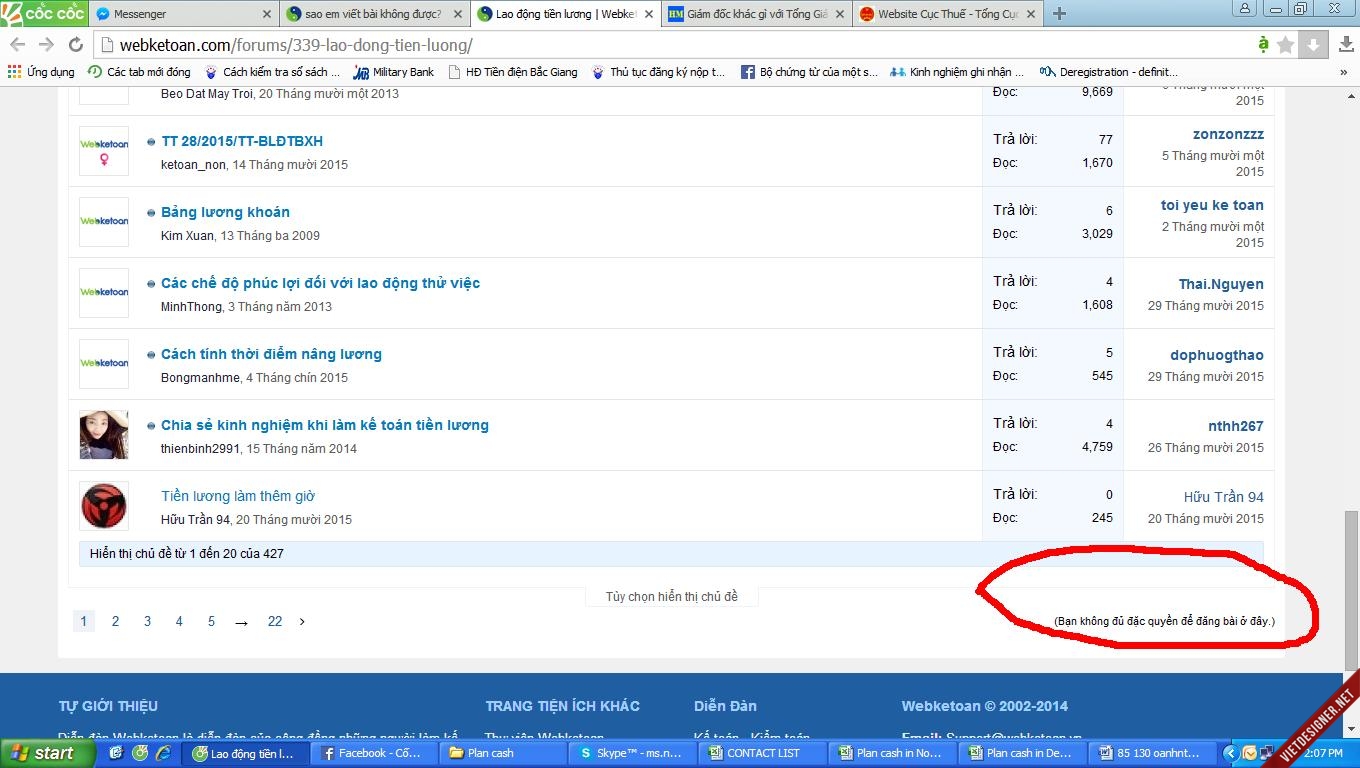Image resolution: width=1360 pixels, height=768 pixels.
Task: Switch to 'Website Cục Thuế' tab
Action: (x=939, y=14)
